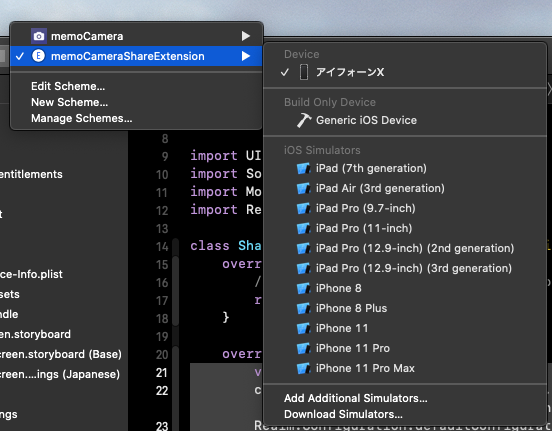Image resolution: width=552 pixels, height=431 pixels.
Task: Click line number 14 in the gutter
Action: pyautogui.click(x=162, y=246)
